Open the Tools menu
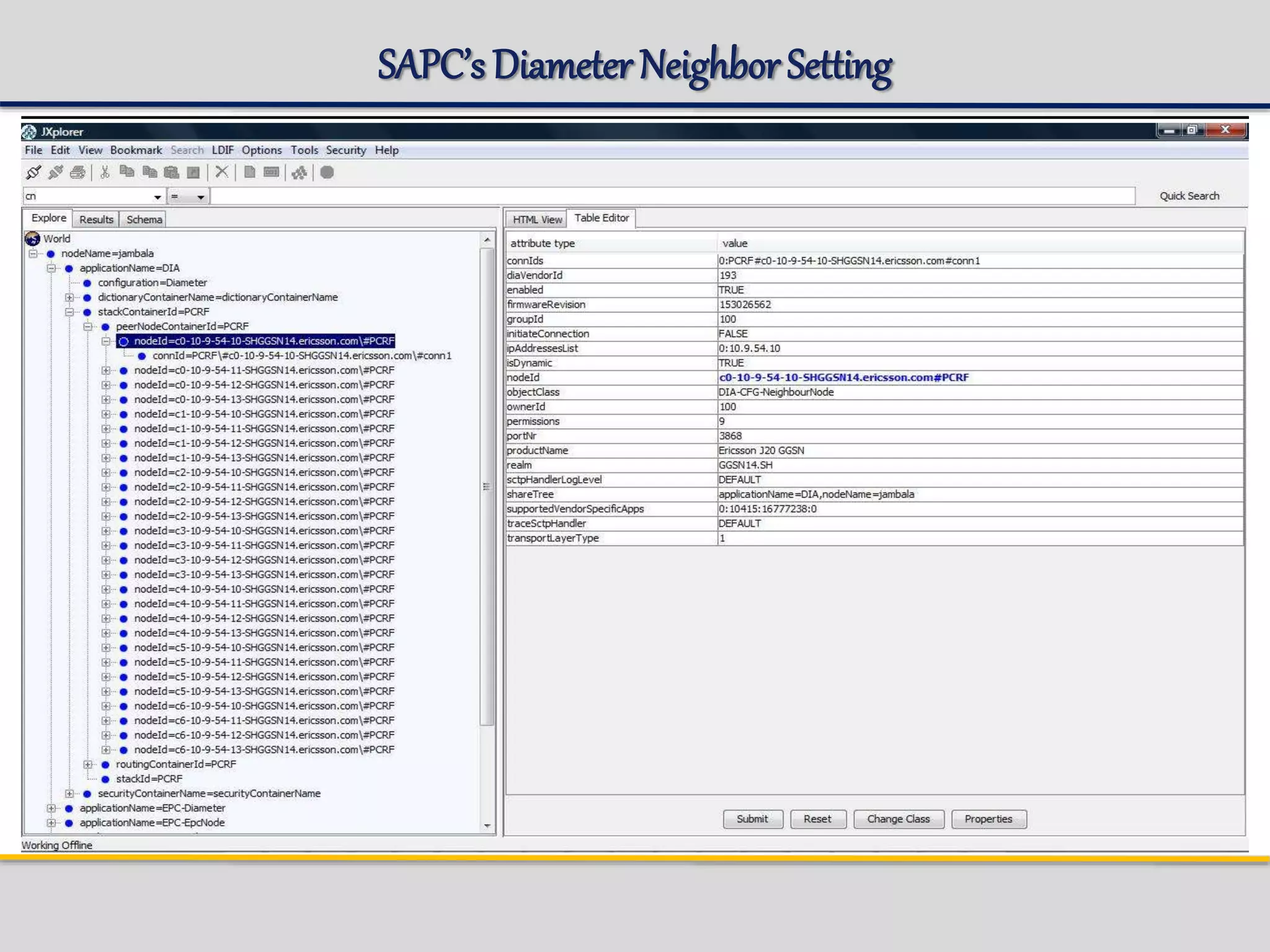 304,150
